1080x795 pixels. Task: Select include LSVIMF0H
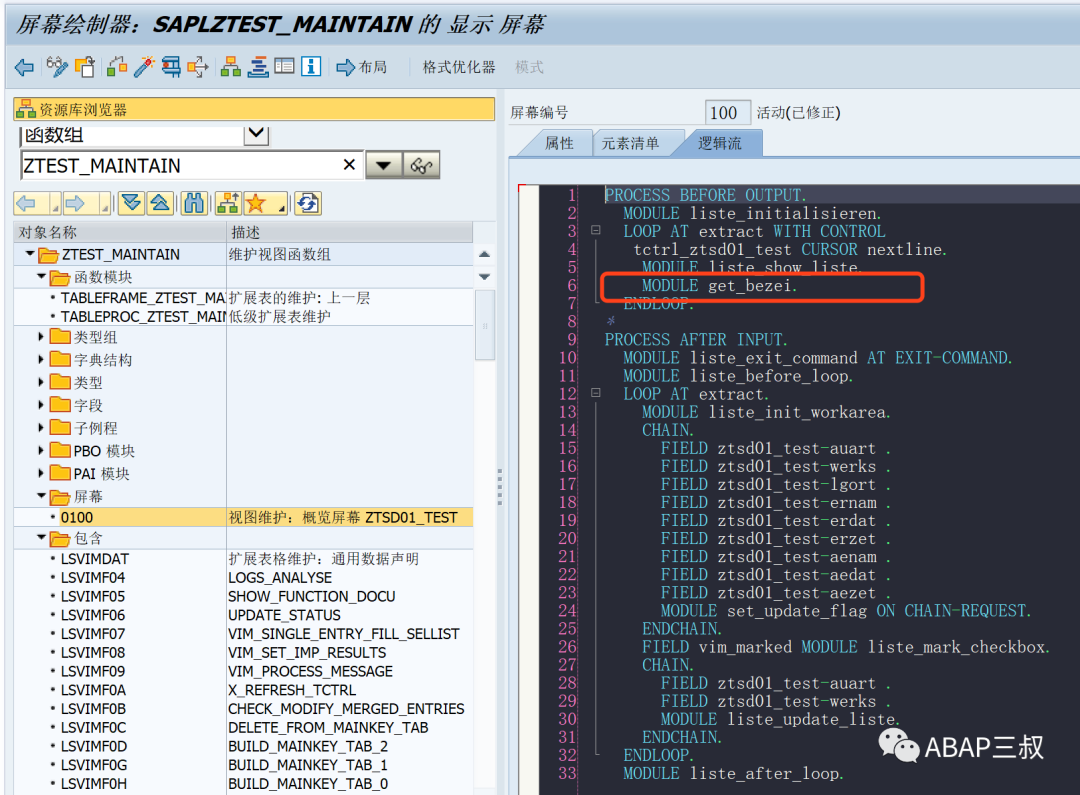[94, 784]
